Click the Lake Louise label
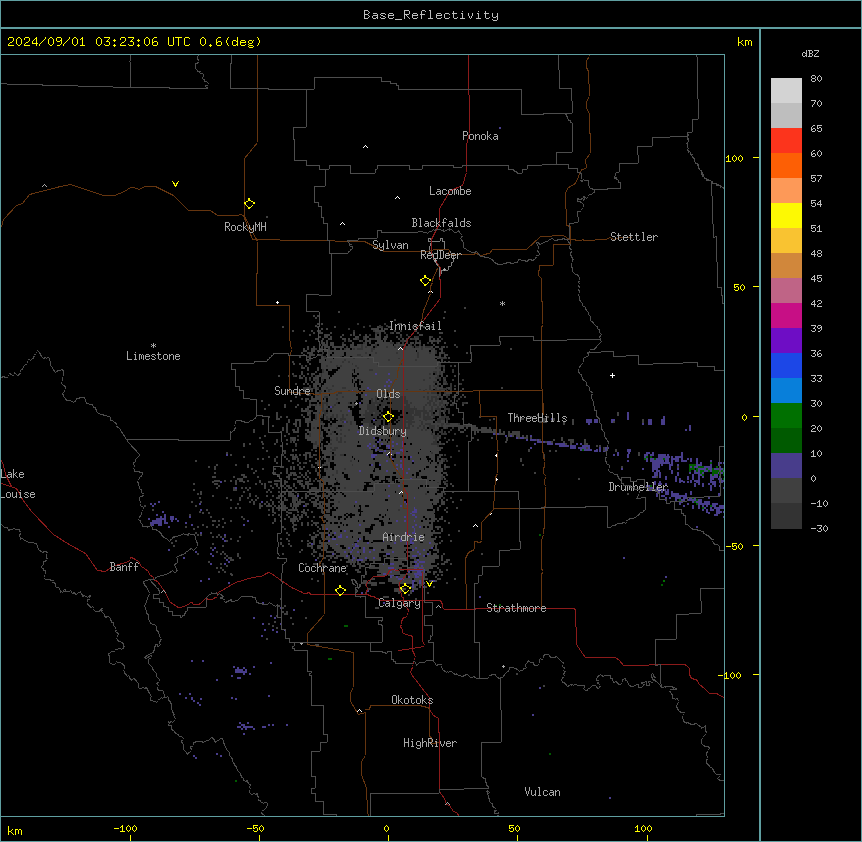Viewport: 862px width, 842px height. click(18, 484)
